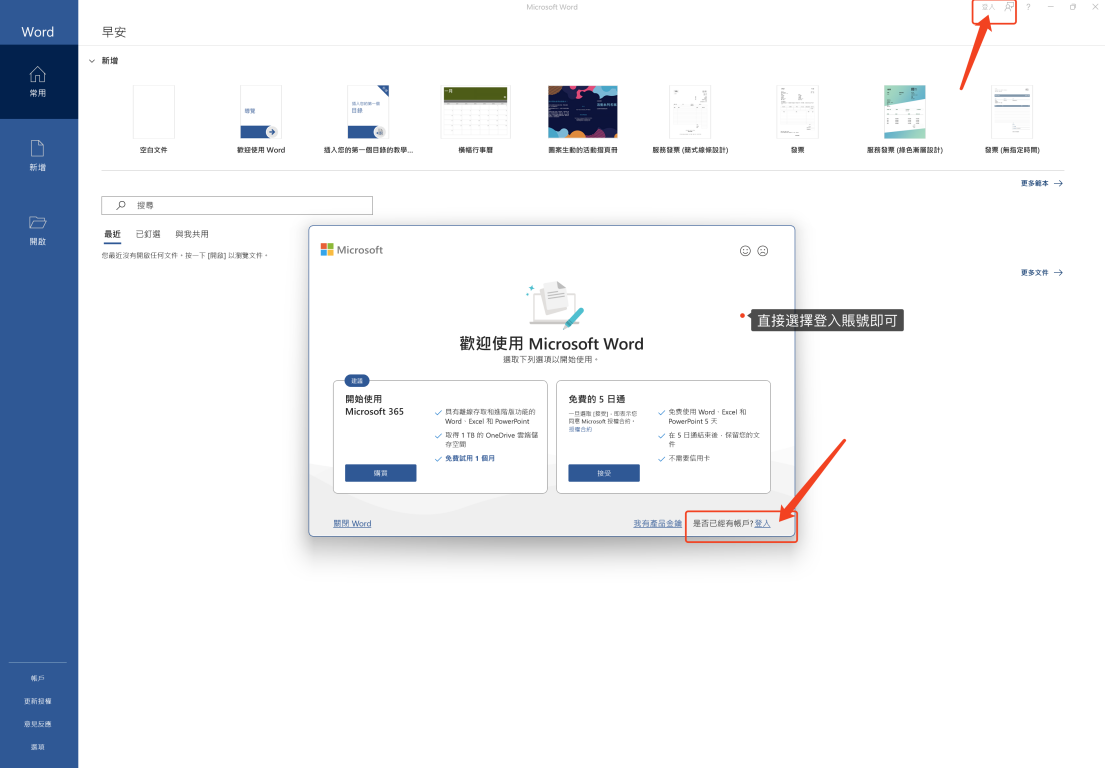Collapse the 新增 section chevron
Viewport: 1105px width, 768px height.
[92, 61]
